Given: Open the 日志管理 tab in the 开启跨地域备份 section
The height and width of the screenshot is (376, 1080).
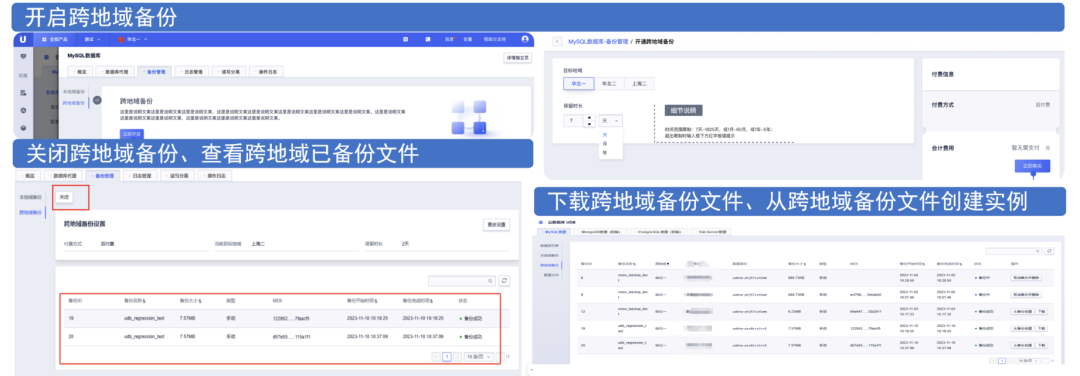Looking at the screenshot, I should [191, 72].
